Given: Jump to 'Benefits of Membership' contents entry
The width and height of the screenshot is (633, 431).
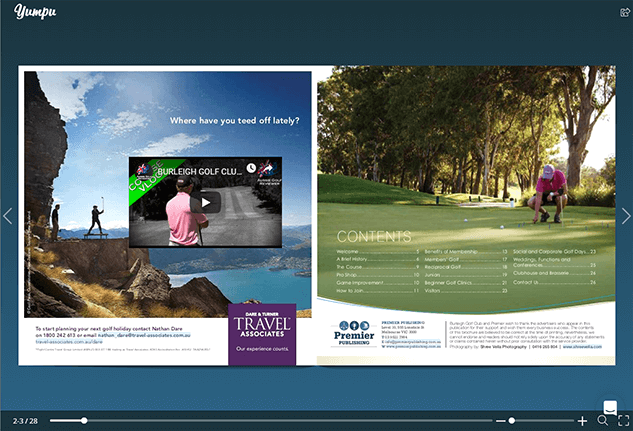Looking at the screenshot, I should tap(456, 251).
